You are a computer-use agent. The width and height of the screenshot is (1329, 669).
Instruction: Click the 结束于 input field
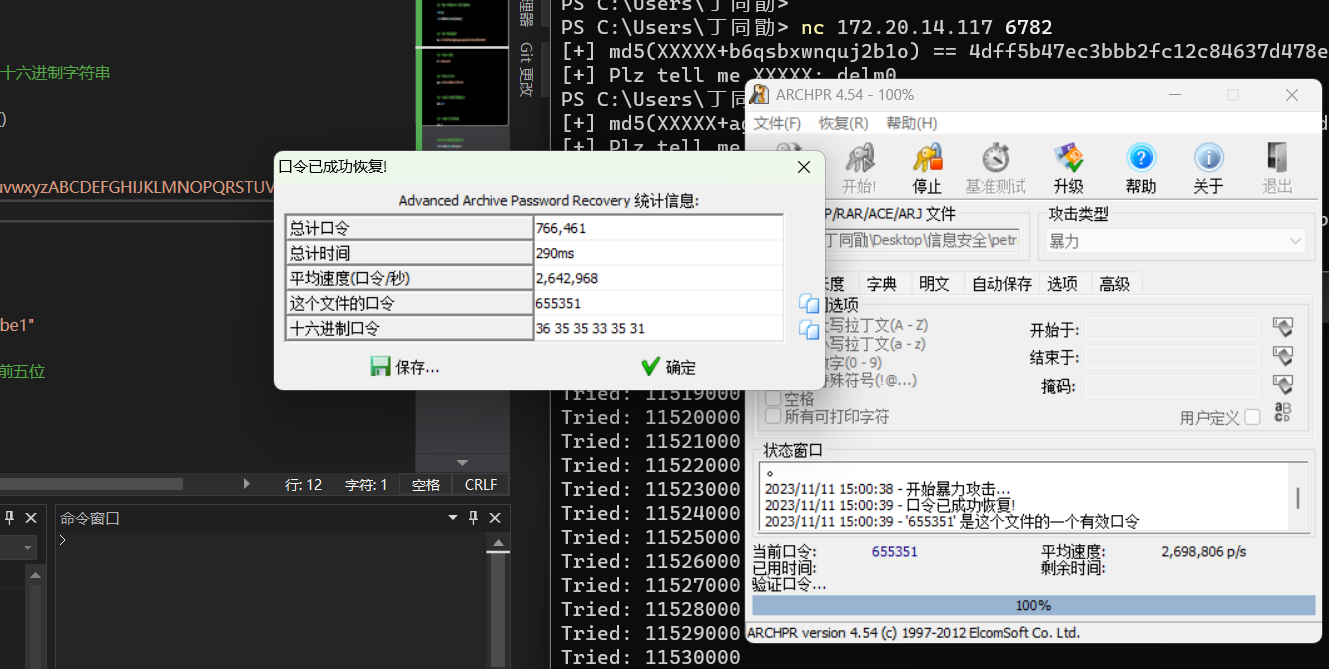point(1172,357)
